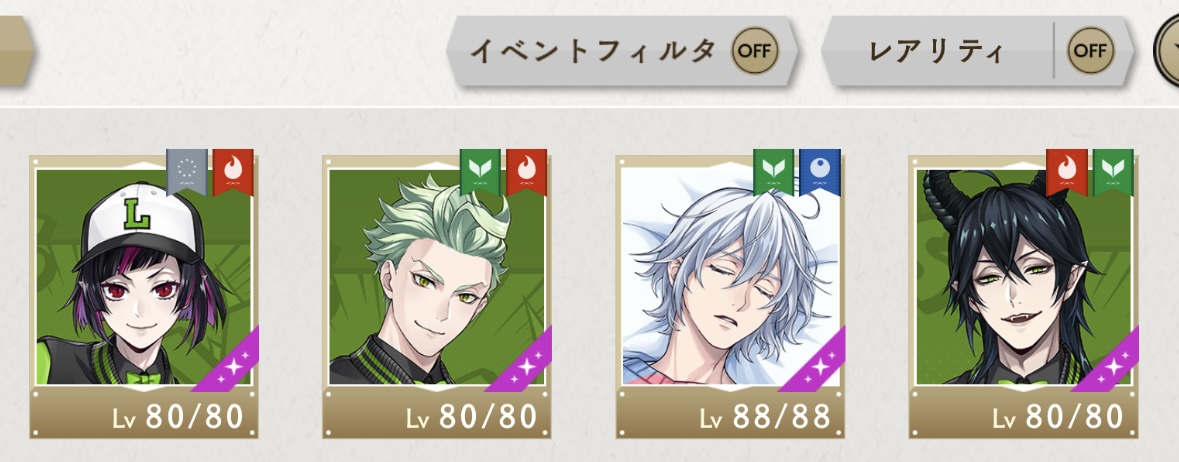
Task: Click red fire badge on first card
Action: [x=233, y=172]
